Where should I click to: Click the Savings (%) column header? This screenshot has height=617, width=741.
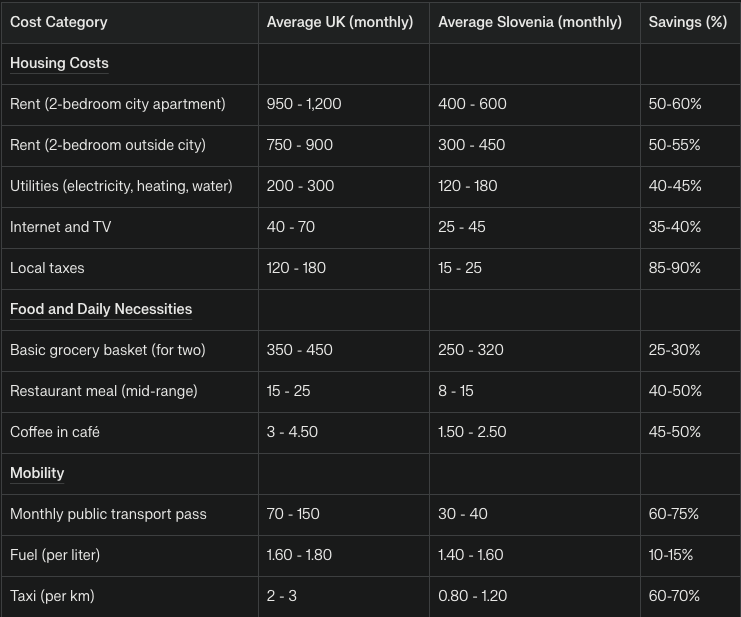tap(687, 22)
